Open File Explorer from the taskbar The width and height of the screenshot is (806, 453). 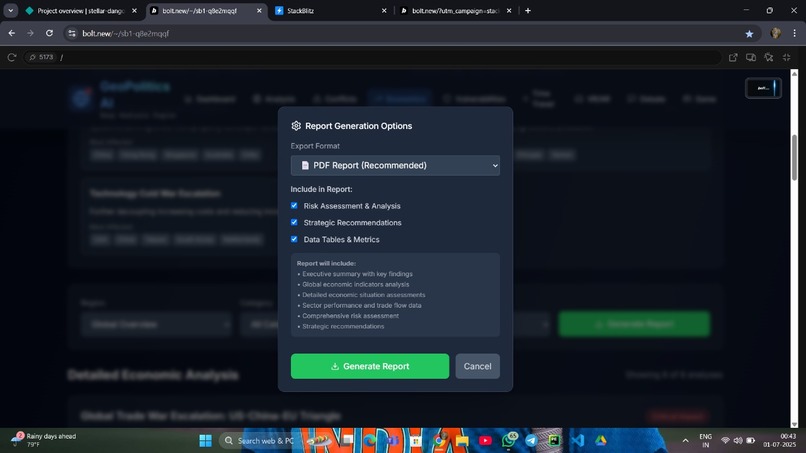tap(462, 441)
